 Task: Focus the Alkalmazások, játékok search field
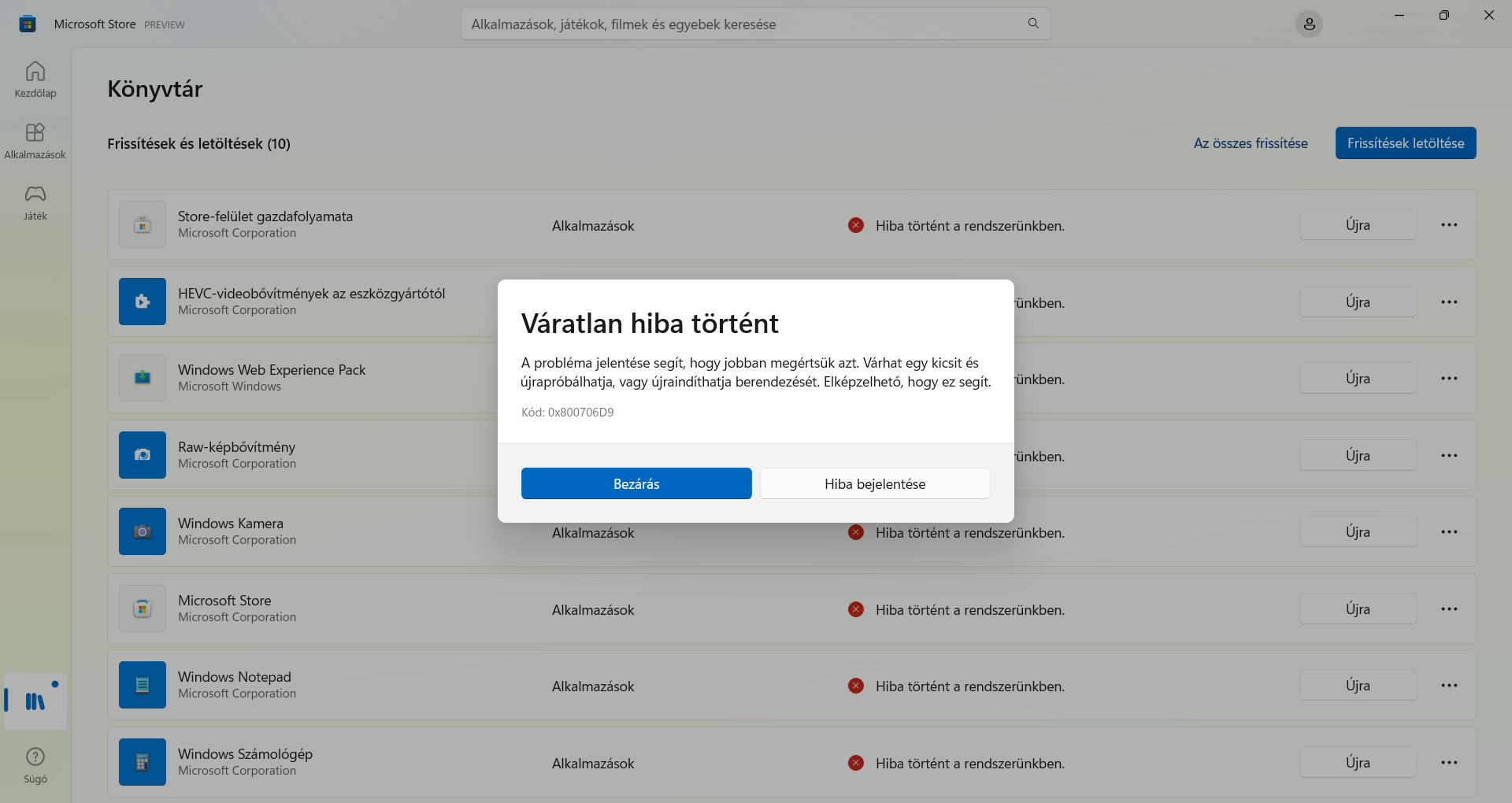pos(755,24)
